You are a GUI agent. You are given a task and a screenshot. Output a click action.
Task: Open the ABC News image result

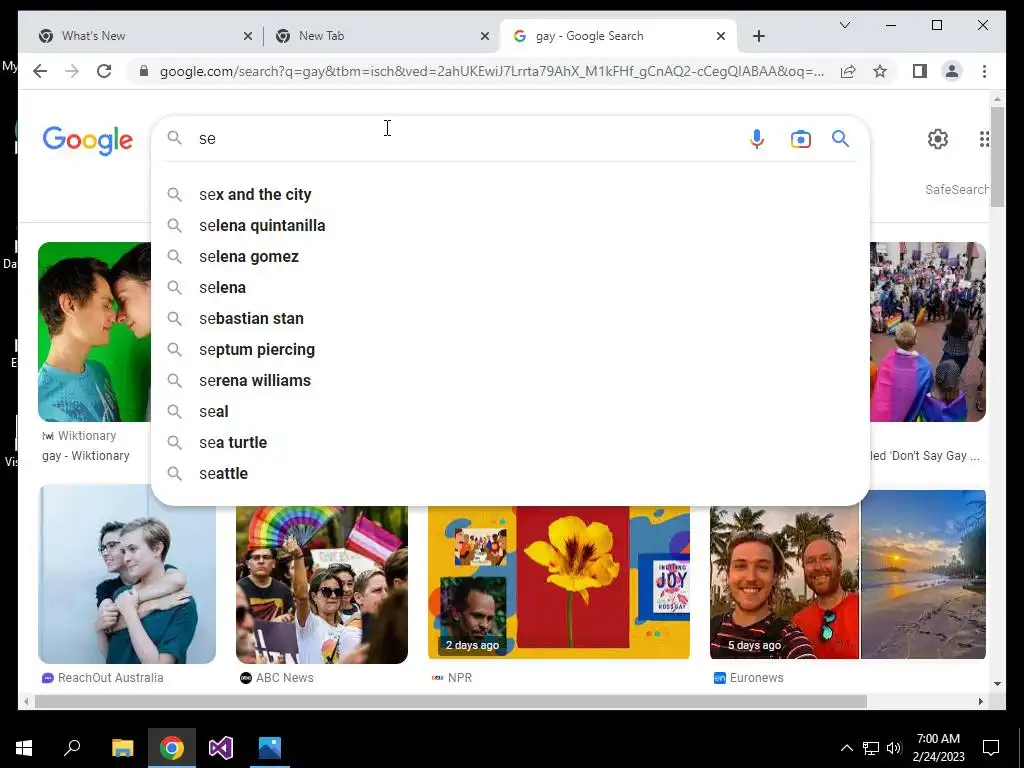pyautogui.click(x=321, y=584)
